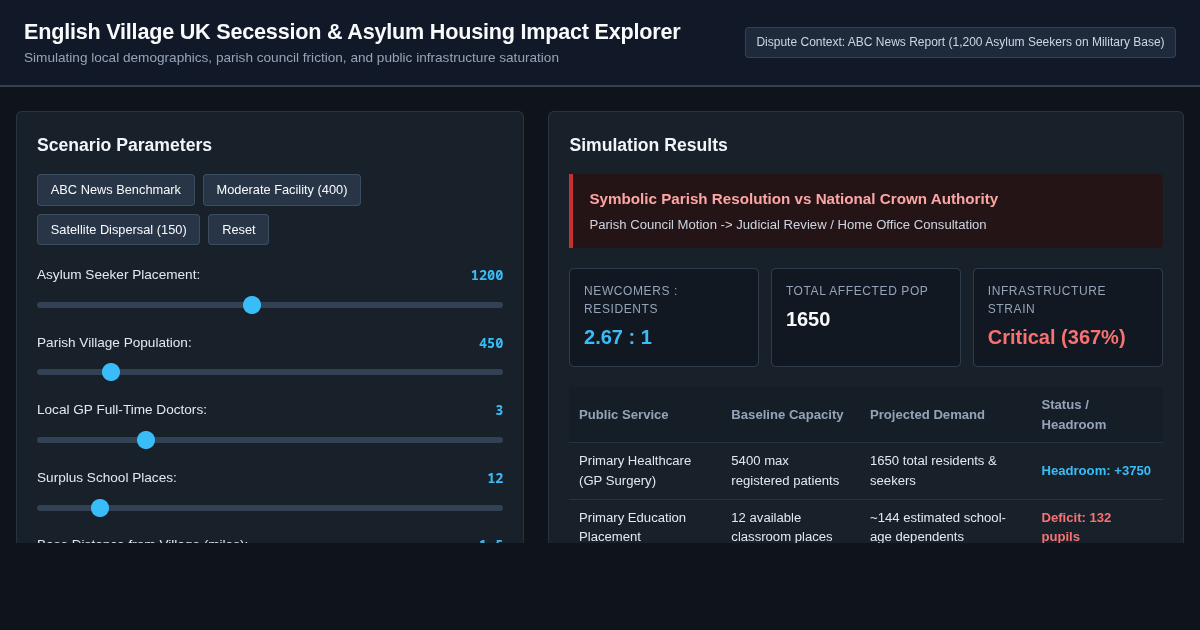This screenshot has width=1200, height=630.
Task: Click the Local GP Doctors value 3
Action: (499, 410)
